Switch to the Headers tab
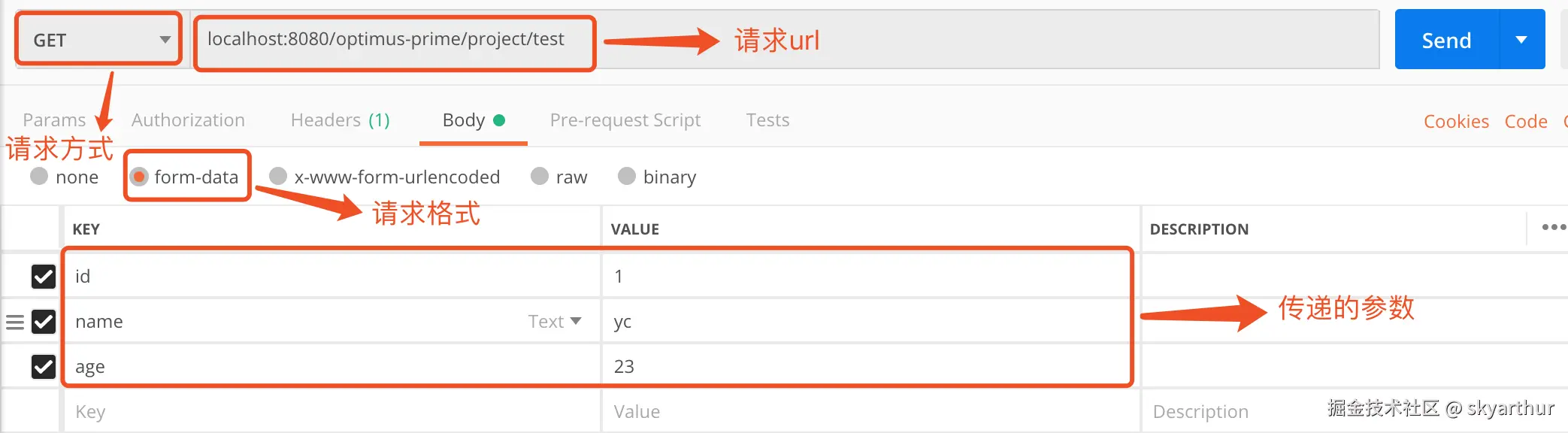This screenshot has height=433, width=1568. pyautogui.click(x=340, y=120)
